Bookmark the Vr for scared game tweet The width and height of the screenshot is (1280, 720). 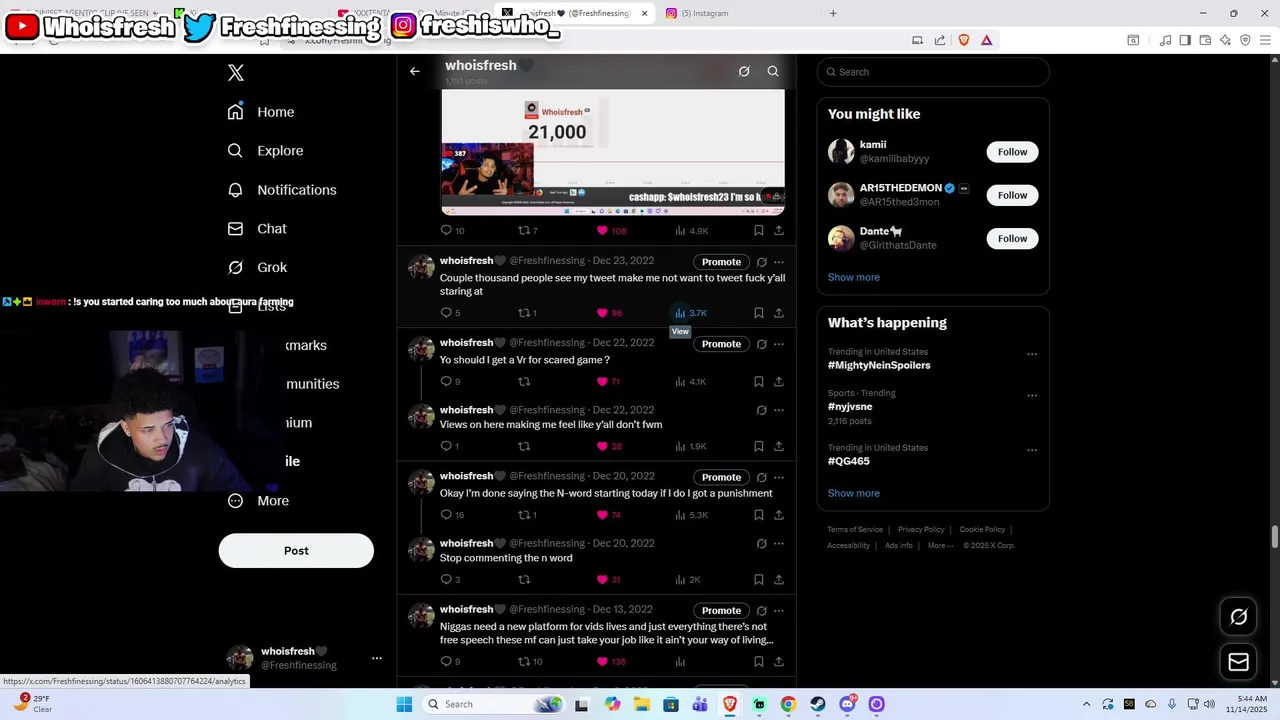pos(759,382)
